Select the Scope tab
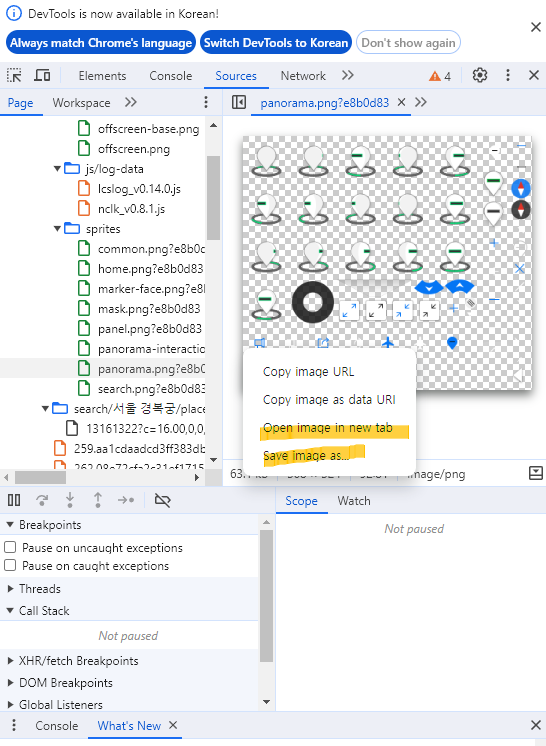The width and height of the screenshot is (546, 746). click(x=301, y=501)
